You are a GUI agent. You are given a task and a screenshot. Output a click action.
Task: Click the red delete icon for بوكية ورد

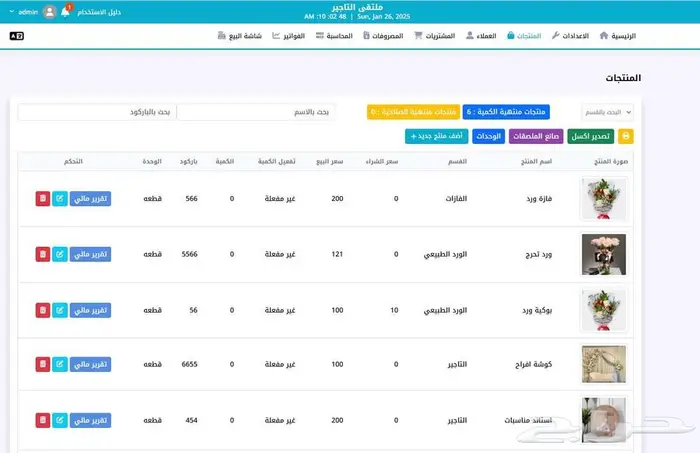(x=42, y=309)
